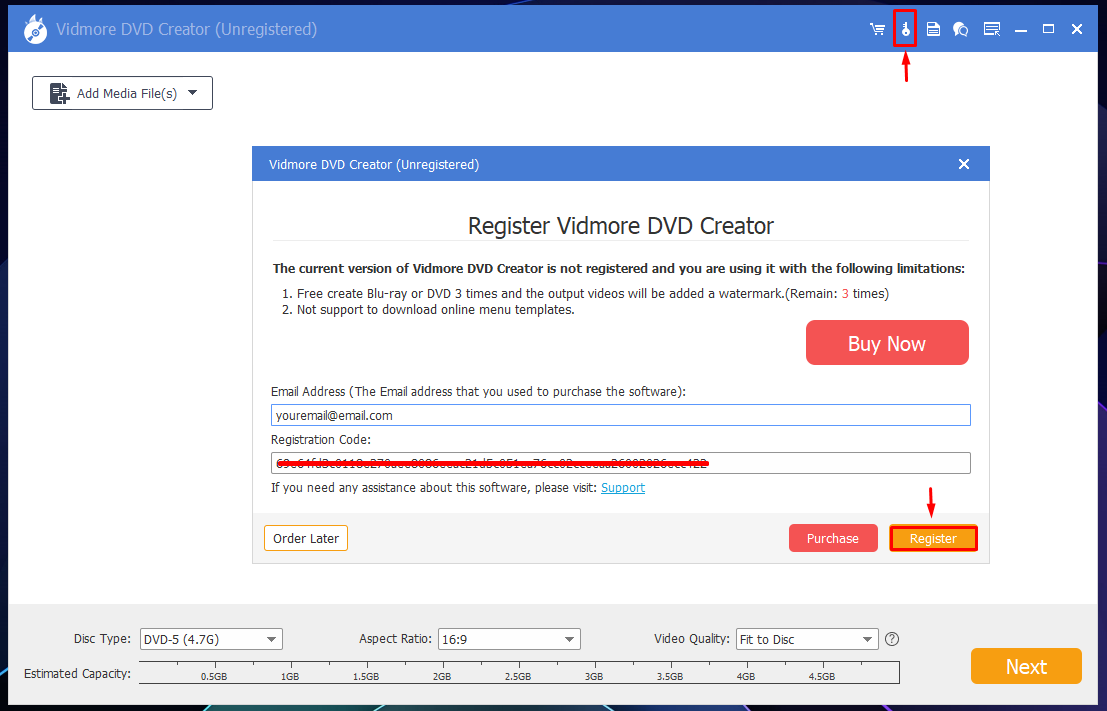The image size is (1107, 711).
Task: Open the Video Quality Fit to Disc dropdown
Action: tap(807, 639)
